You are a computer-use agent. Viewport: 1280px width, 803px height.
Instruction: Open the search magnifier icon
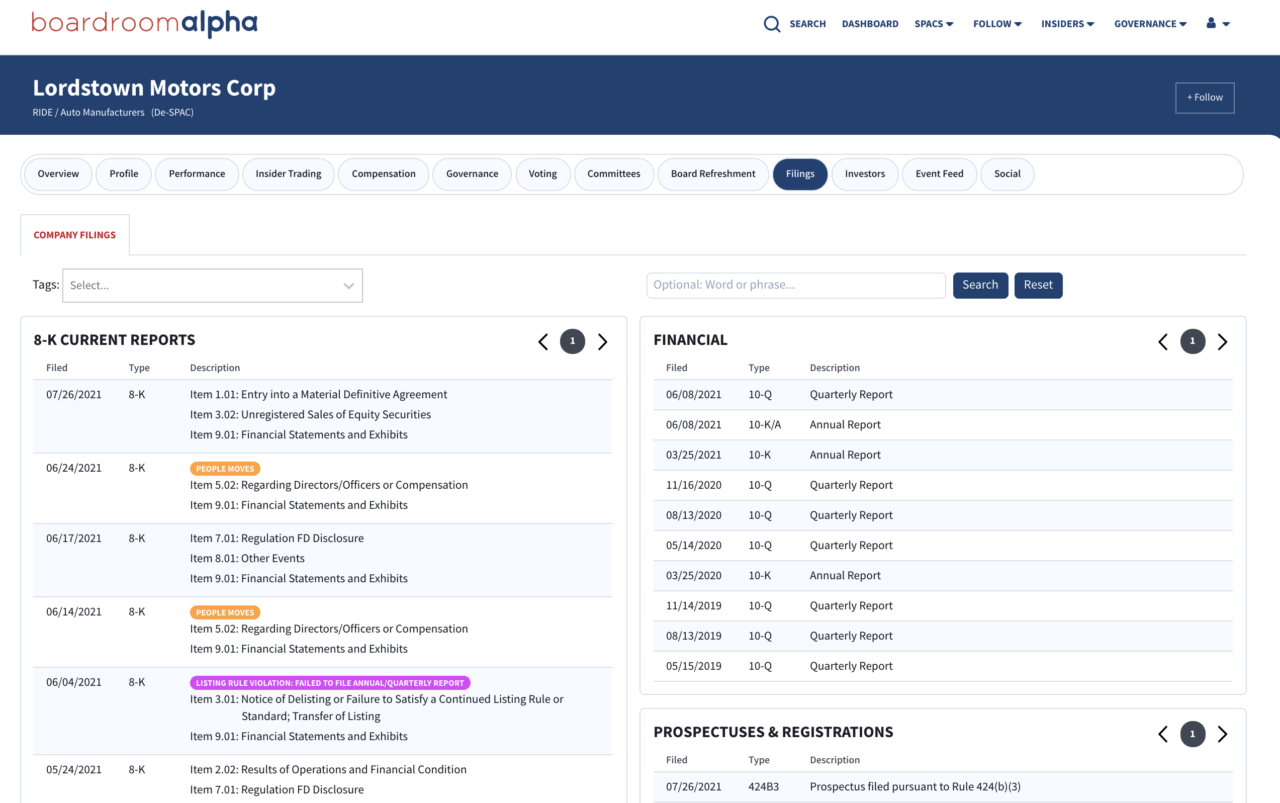pyautogui.click(x=771, y=23)
